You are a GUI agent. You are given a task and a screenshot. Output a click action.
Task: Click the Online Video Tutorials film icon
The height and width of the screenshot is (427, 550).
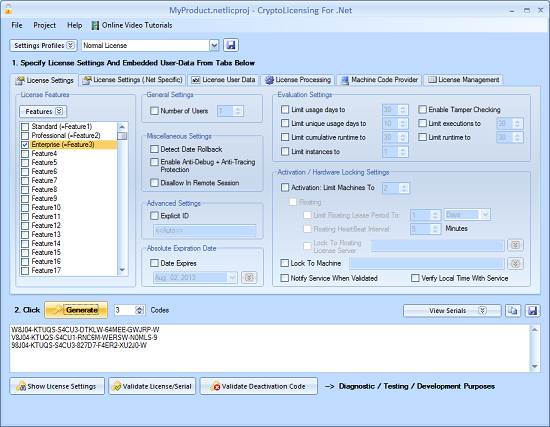95,25
